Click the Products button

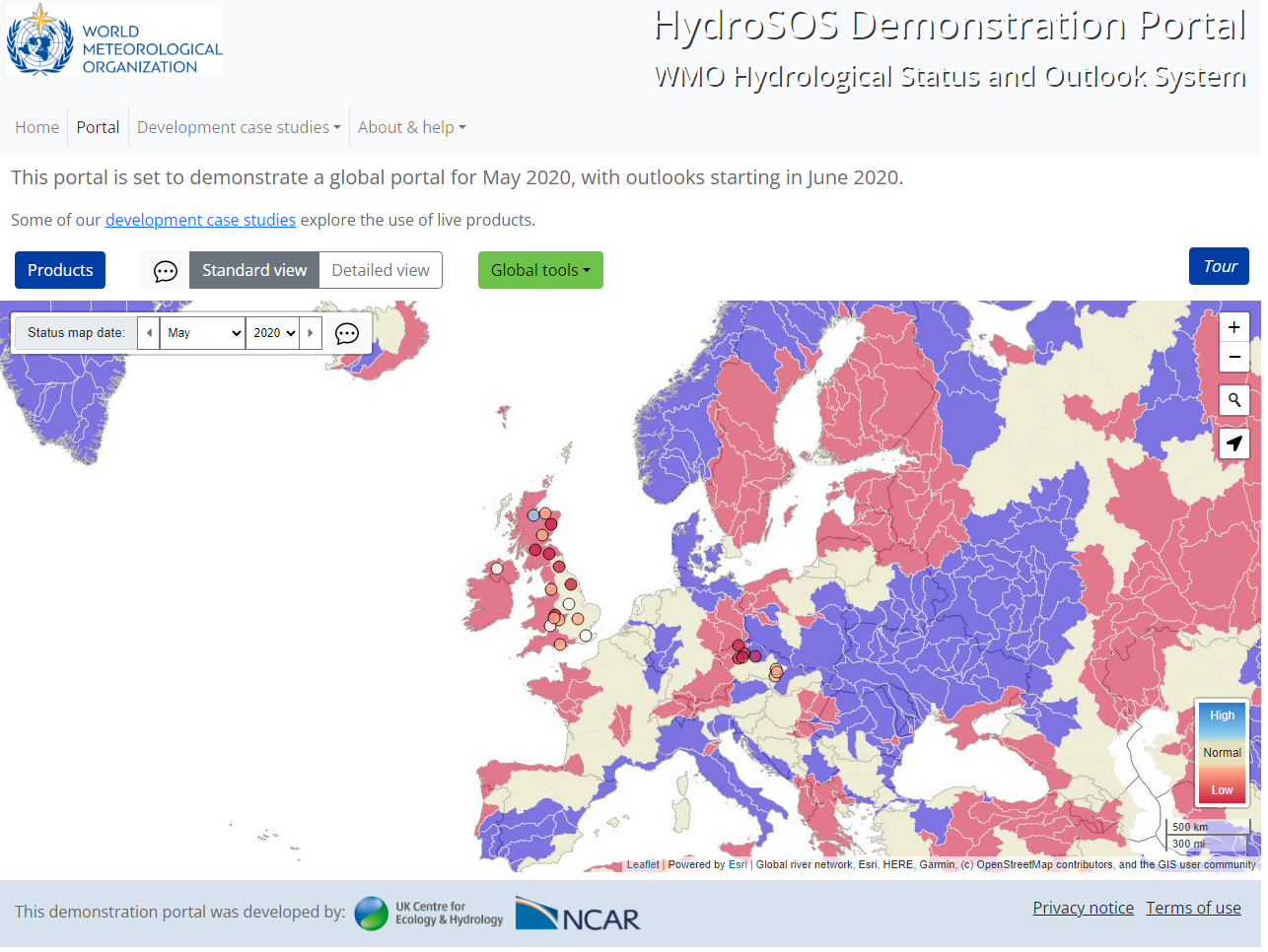60,270
